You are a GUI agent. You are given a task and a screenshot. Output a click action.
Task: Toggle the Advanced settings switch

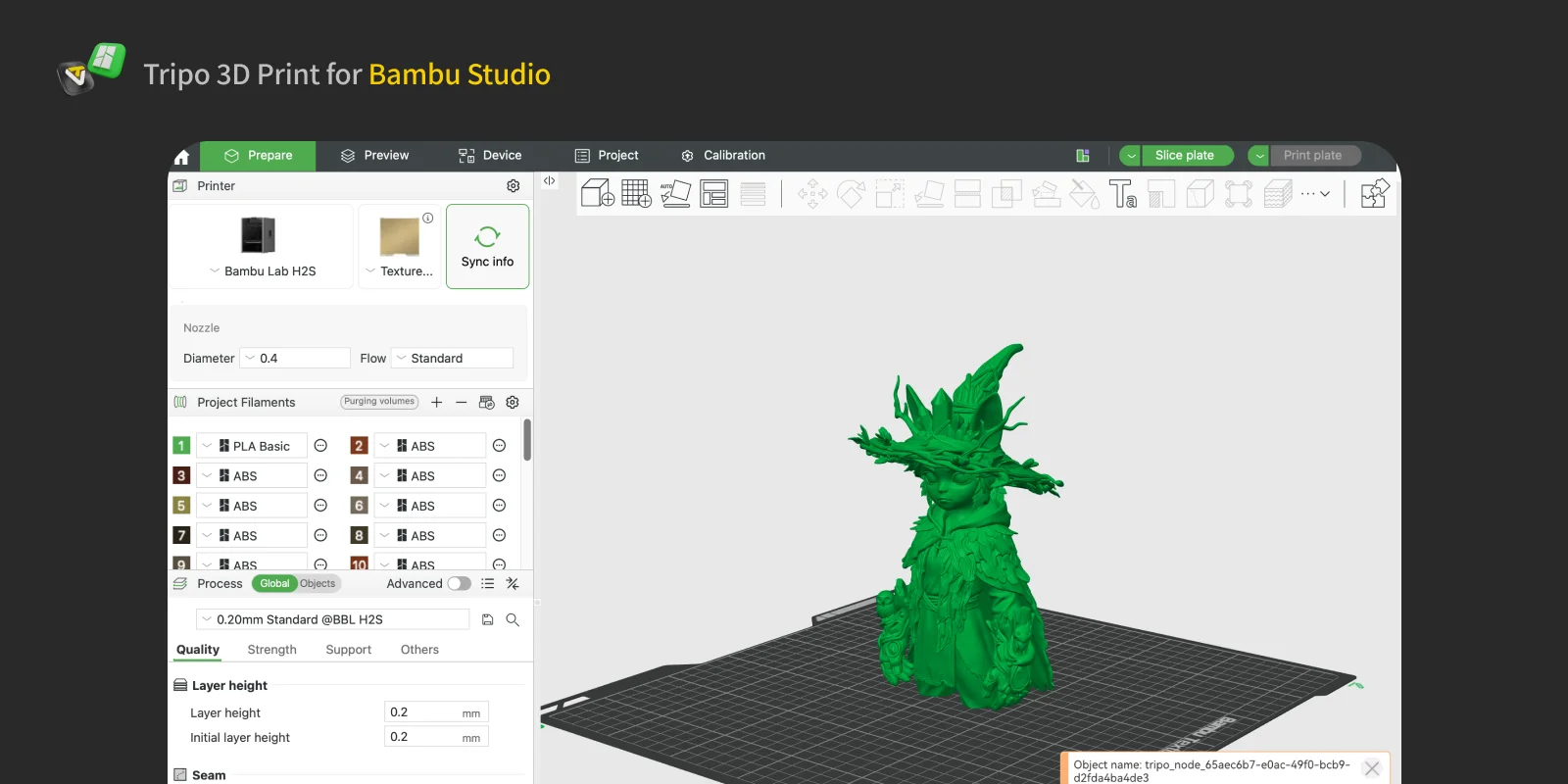click(x=459, y=584)
